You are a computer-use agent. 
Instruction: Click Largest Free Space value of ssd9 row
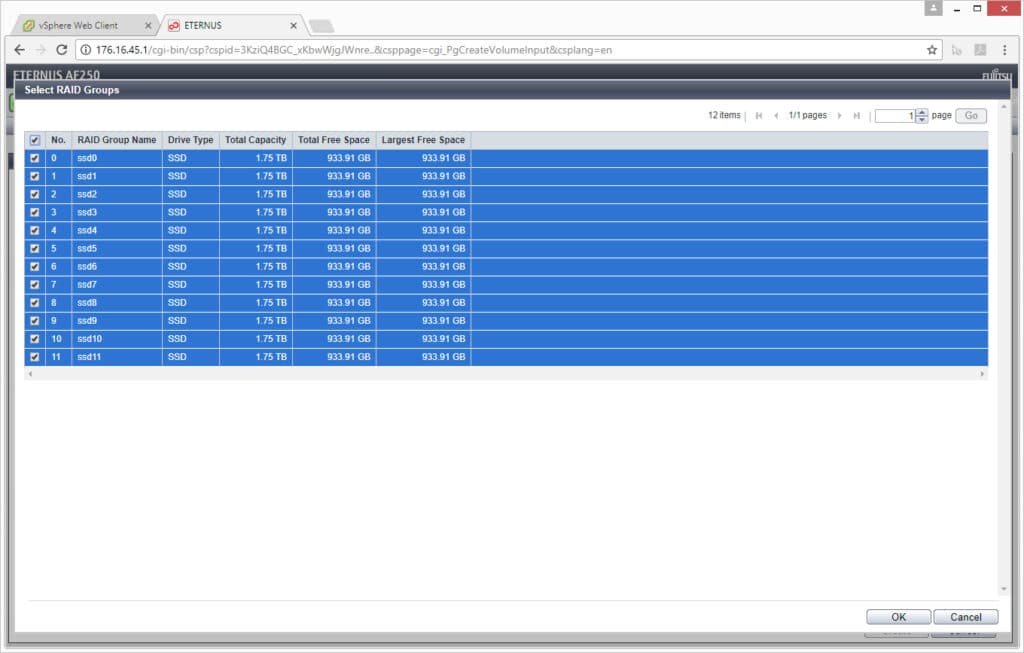443,321
